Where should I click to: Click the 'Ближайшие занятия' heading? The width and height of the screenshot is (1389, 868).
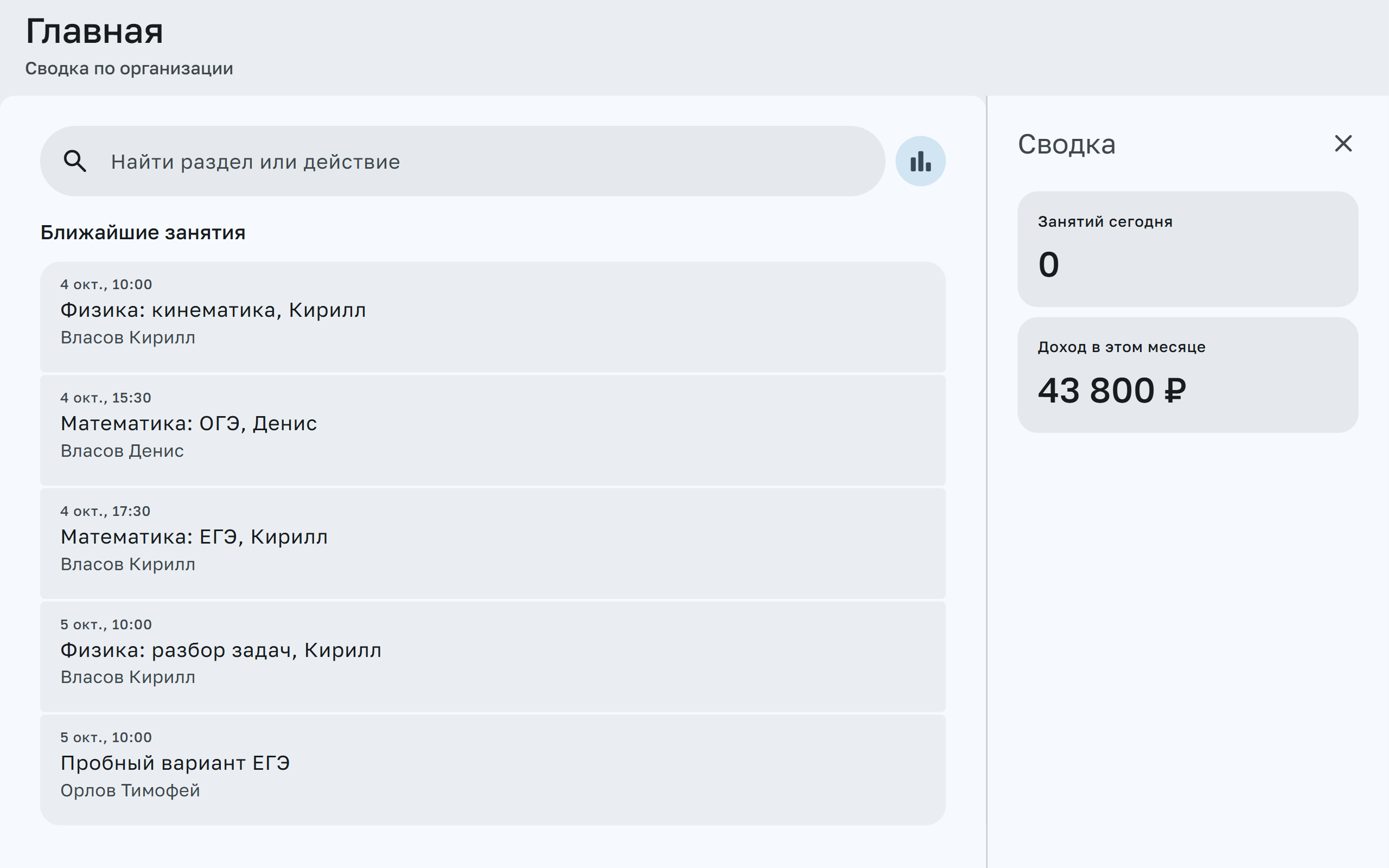tap(143, 233)
